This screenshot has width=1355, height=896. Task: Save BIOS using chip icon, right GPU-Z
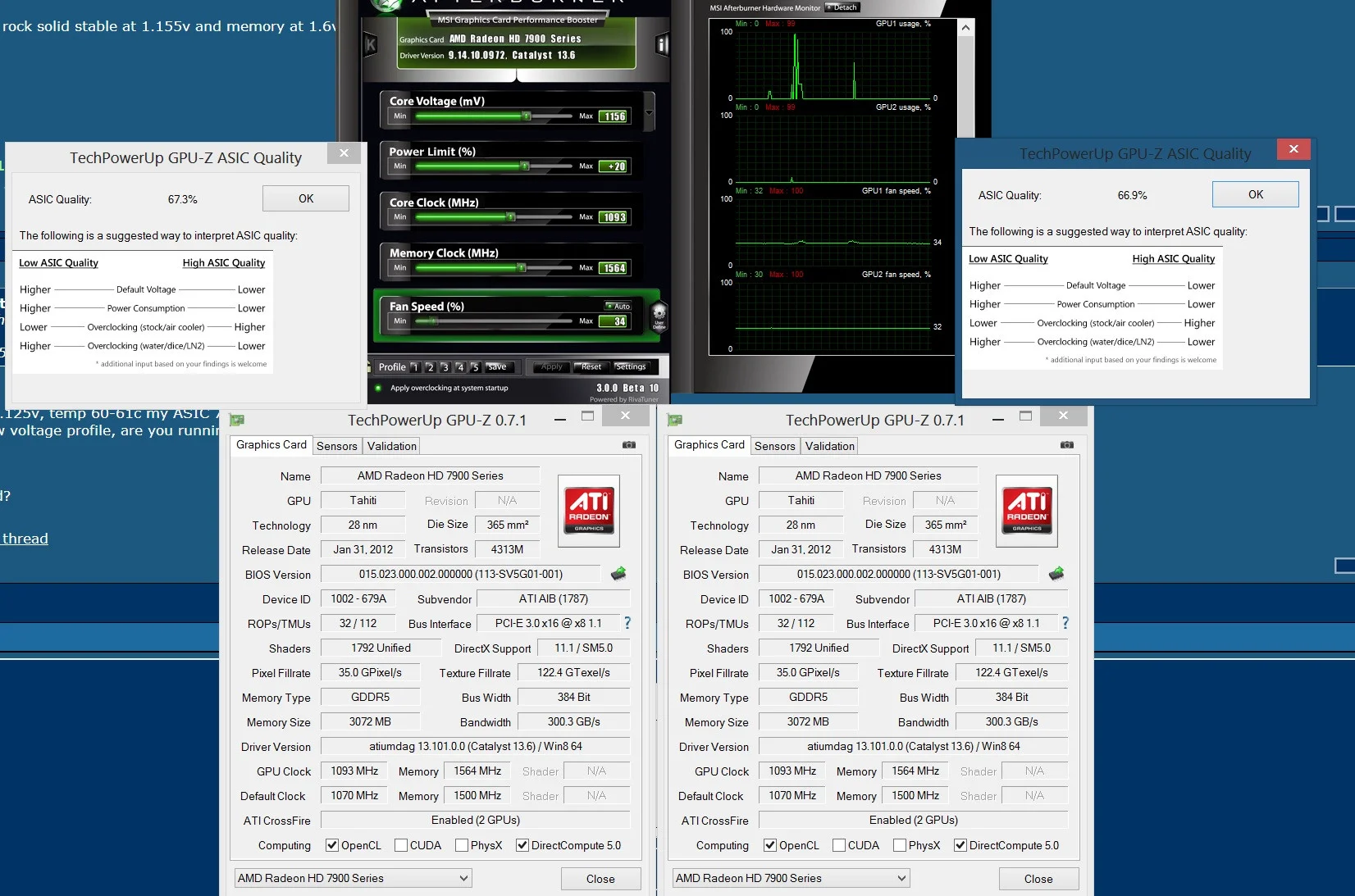1056,574
